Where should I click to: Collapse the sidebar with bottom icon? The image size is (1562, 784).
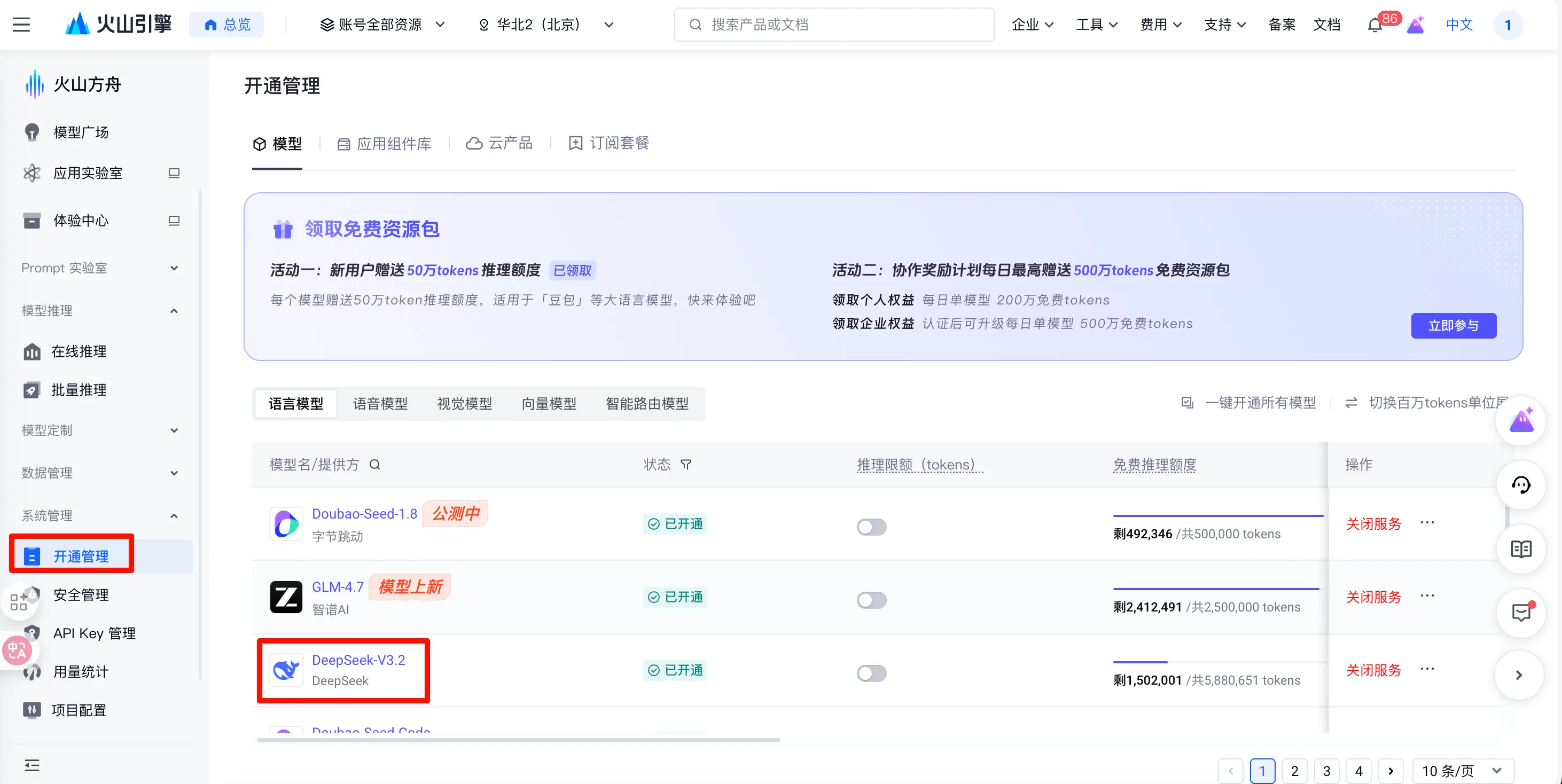(x=32, y=765)
